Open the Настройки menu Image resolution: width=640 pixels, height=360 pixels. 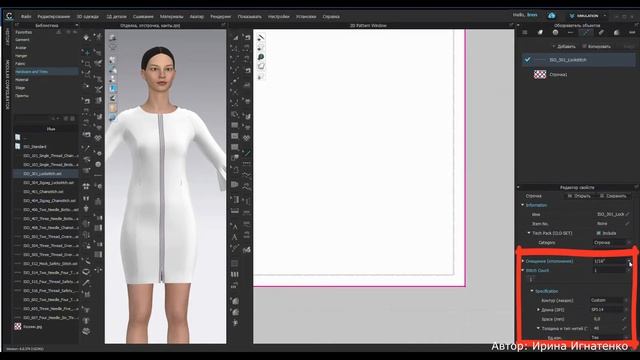279,17
